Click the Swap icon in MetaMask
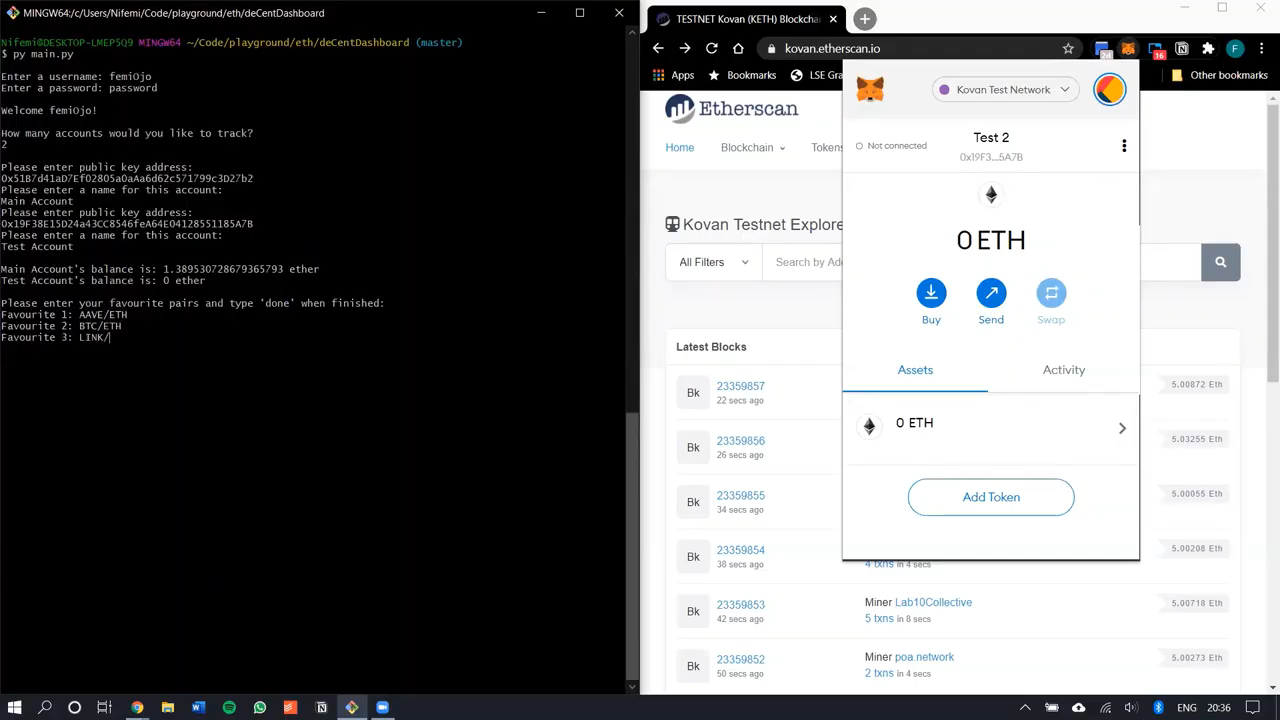Image resolution: width=1280 pixels, height=720 pixels. 1051,293
